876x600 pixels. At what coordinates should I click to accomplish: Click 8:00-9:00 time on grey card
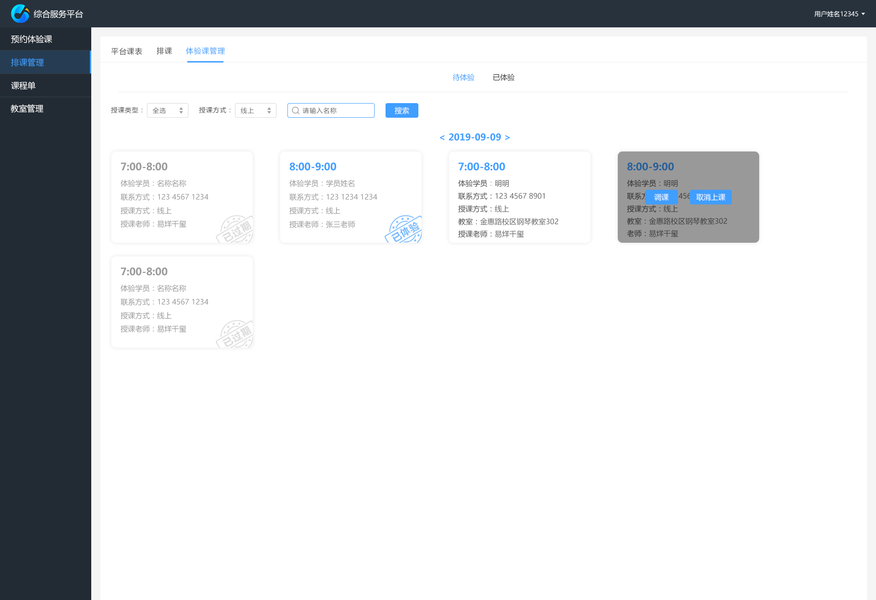[x=650, y=166]
